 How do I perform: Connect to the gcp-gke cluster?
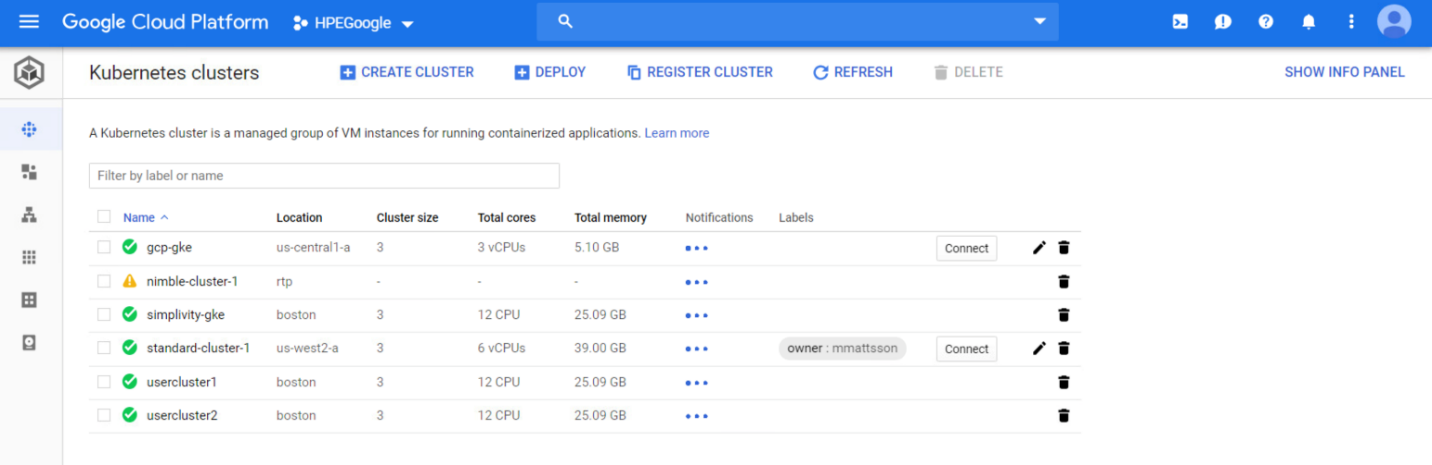[967, 248]
